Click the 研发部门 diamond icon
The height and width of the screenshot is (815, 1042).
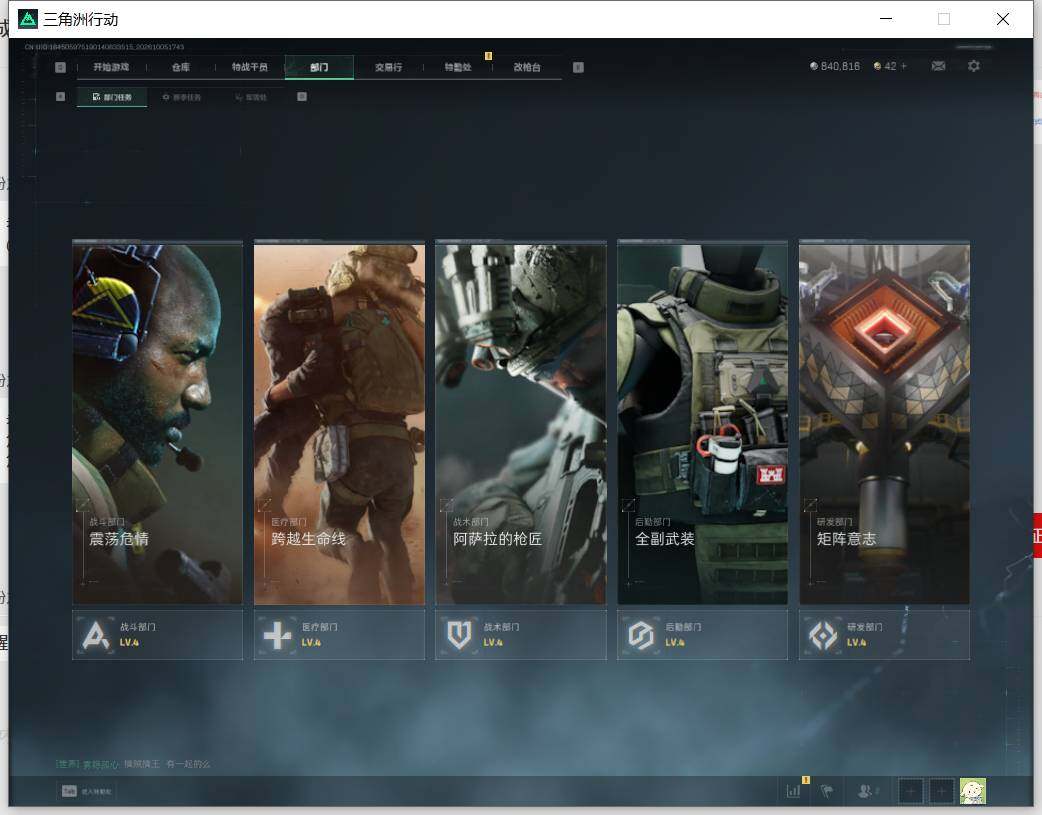pyautogui.click(x=823, y=635)
